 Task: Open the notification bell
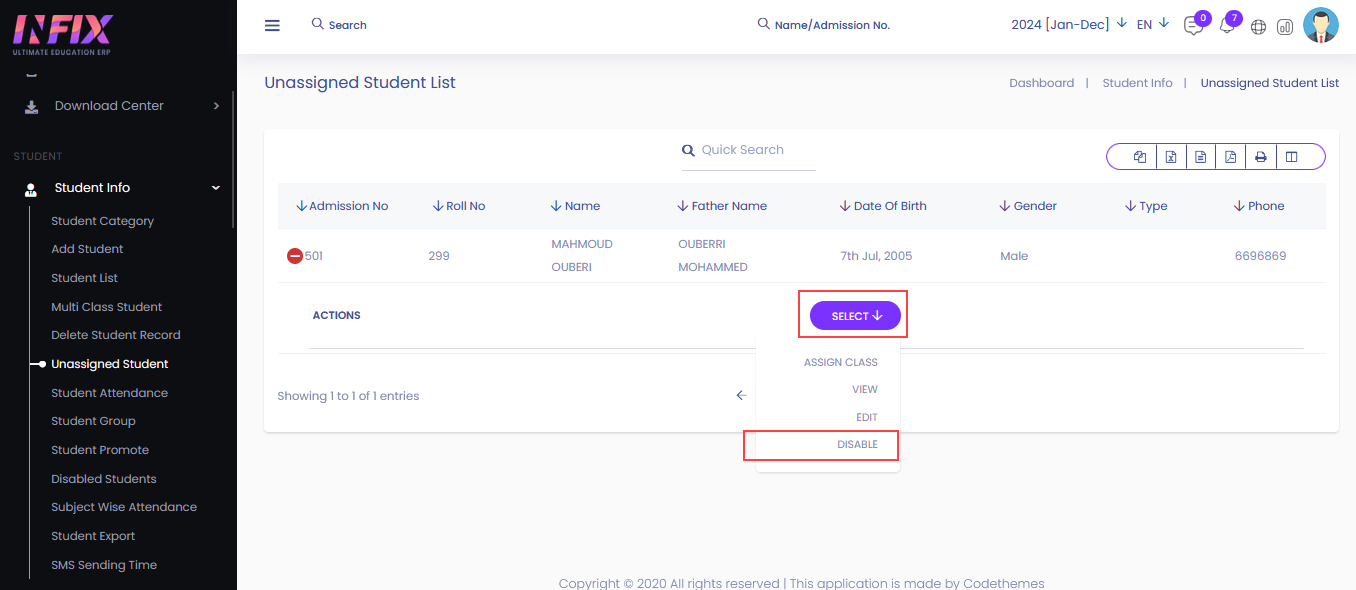pyautogui.click(x=1227, y=26)
